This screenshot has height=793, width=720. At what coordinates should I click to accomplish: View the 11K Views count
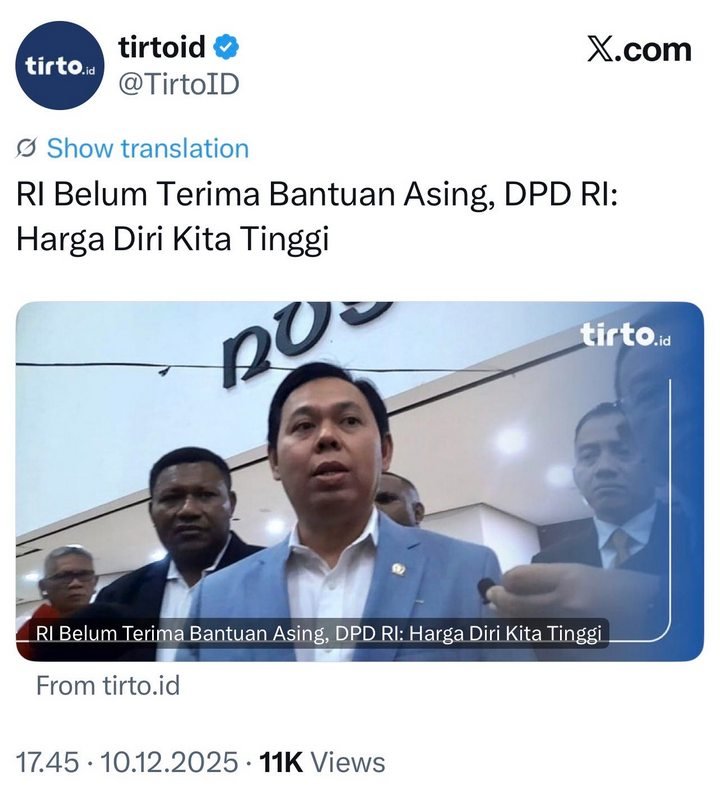tap(322, 762)
